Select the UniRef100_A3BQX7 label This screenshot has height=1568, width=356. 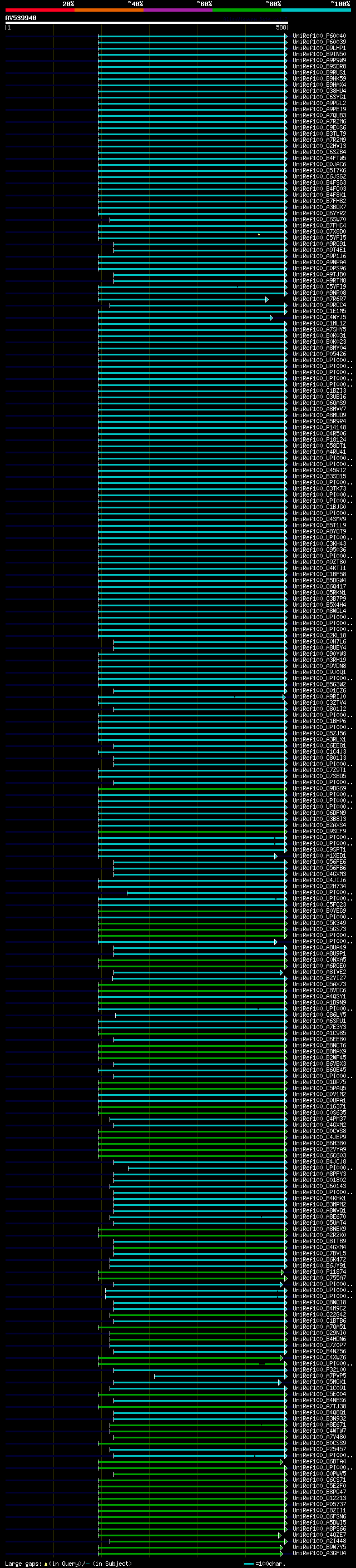click(319, 207)
